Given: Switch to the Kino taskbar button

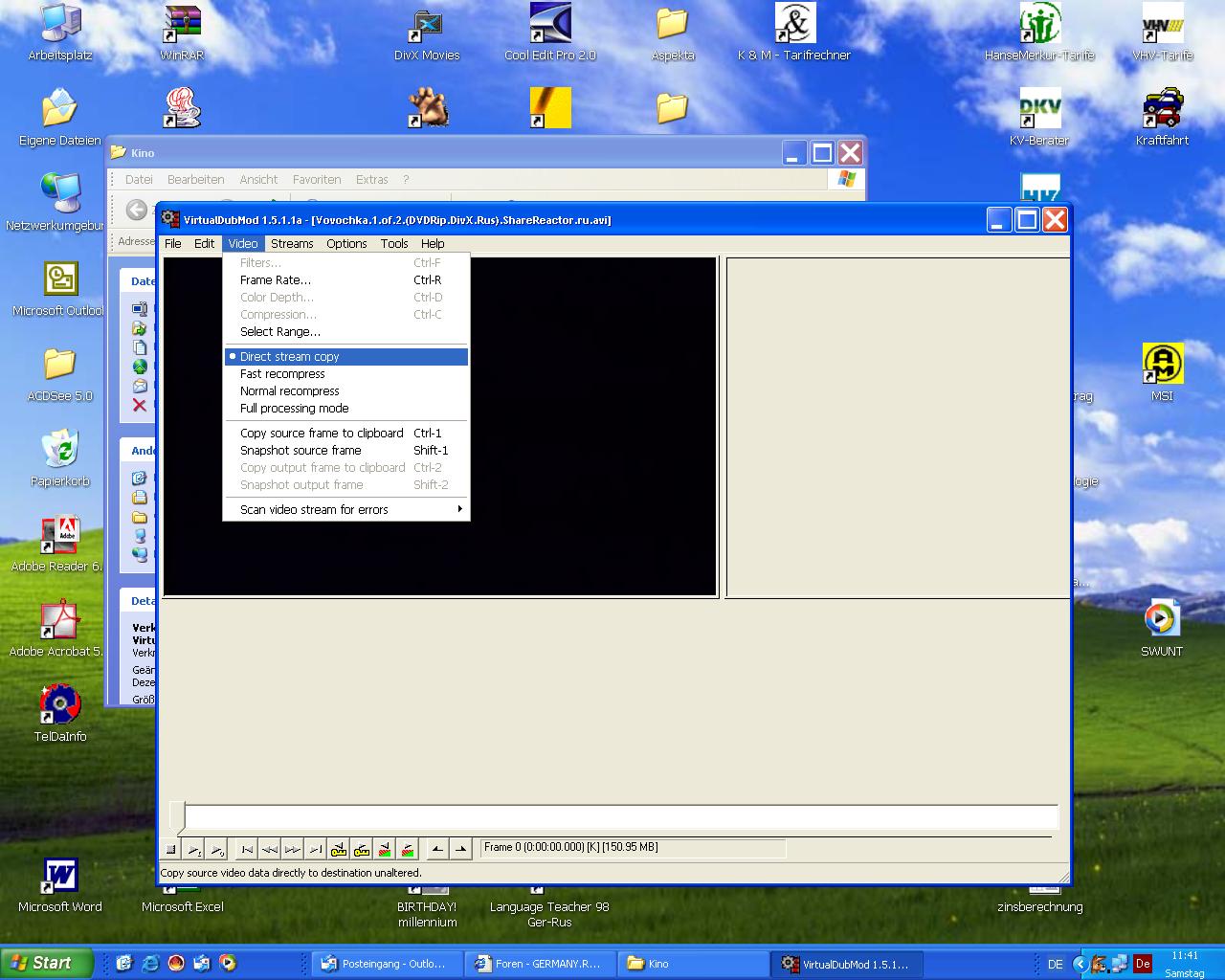Looking at the screenshot, I should coord(694,964).
